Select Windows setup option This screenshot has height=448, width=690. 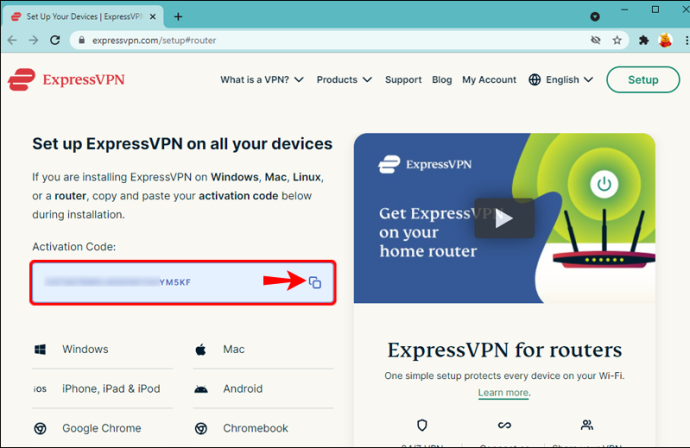(103, 349)
